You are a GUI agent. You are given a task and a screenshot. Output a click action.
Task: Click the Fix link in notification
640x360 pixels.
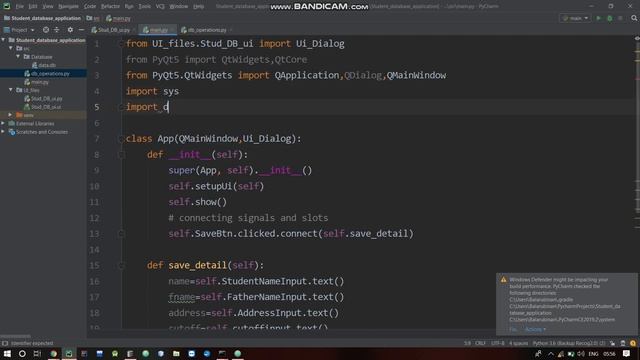point(513,329)
